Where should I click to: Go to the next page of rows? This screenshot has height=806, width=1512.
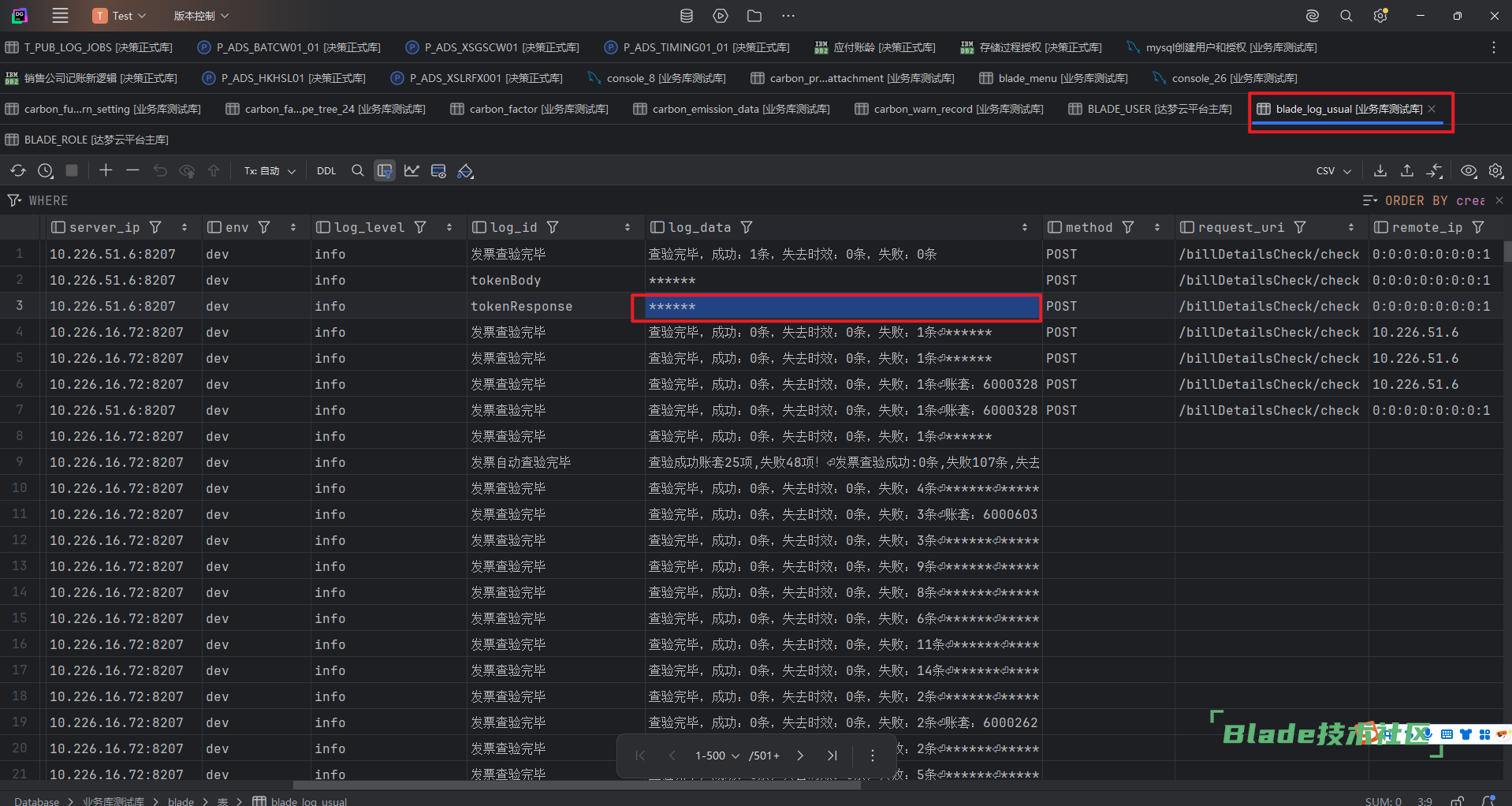800,756
